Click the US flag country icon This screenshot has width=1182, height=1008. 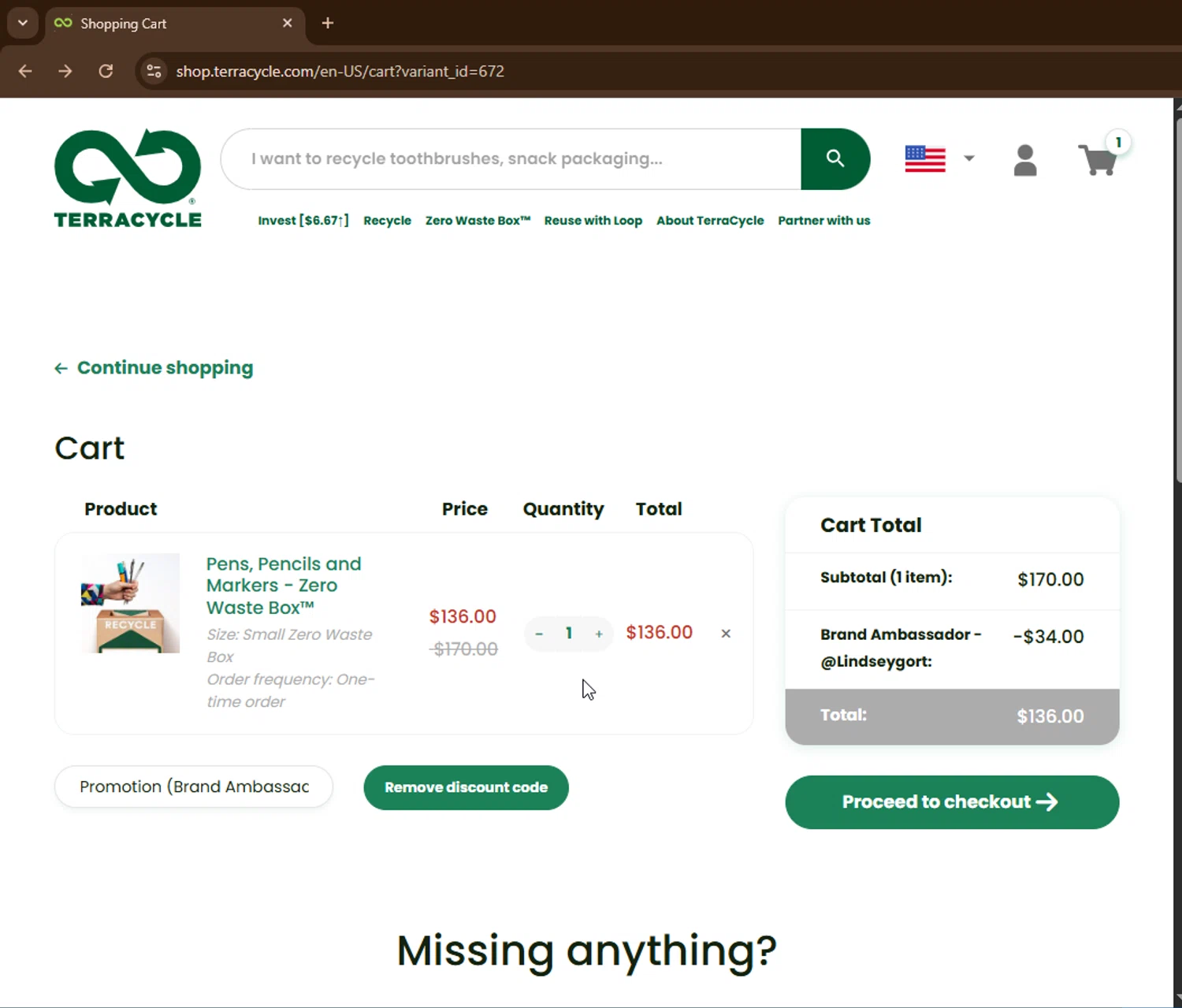925,159
